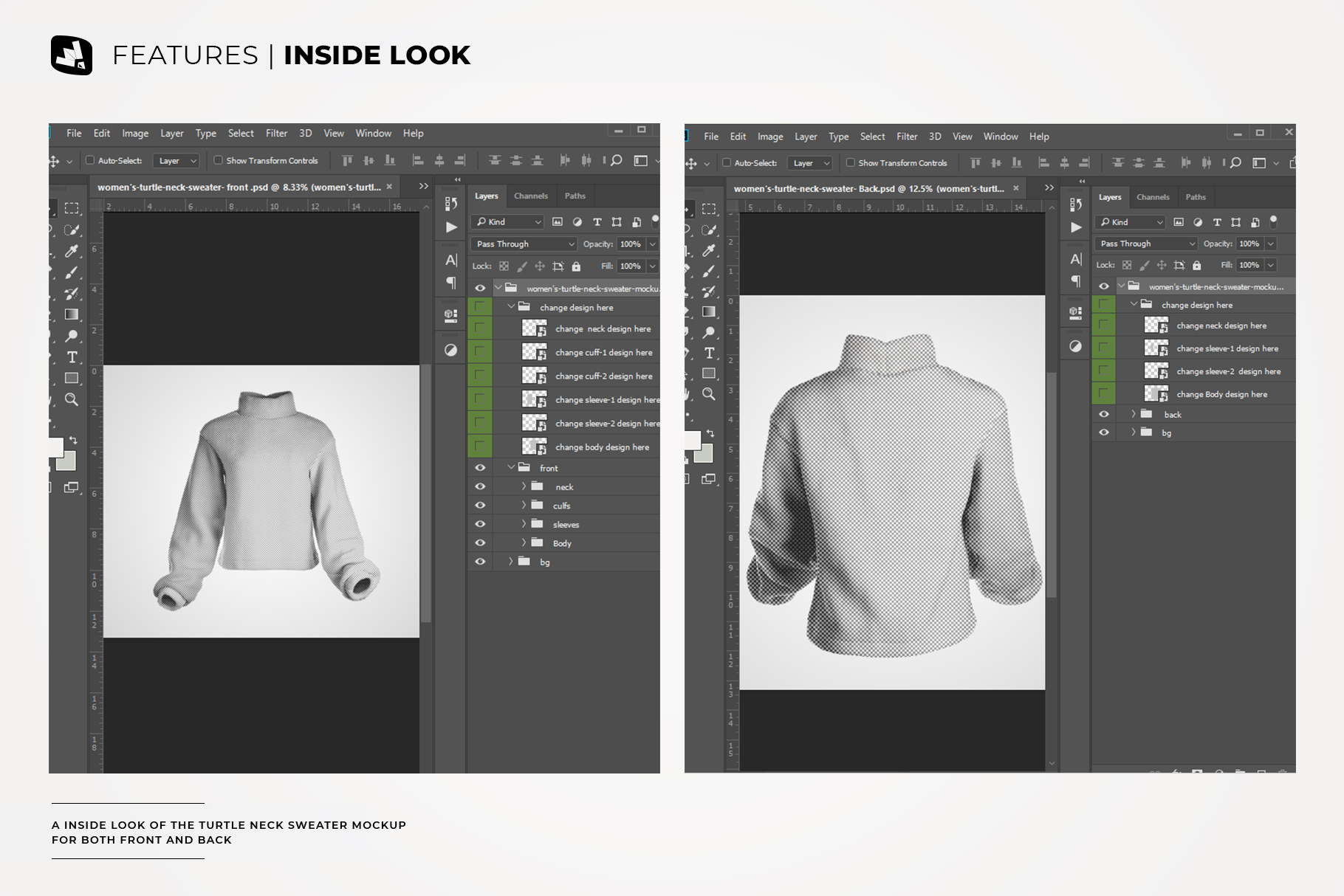
Task: Select 'change sleeve-1 design here' layer in right panel
Action: (1227, 348)
